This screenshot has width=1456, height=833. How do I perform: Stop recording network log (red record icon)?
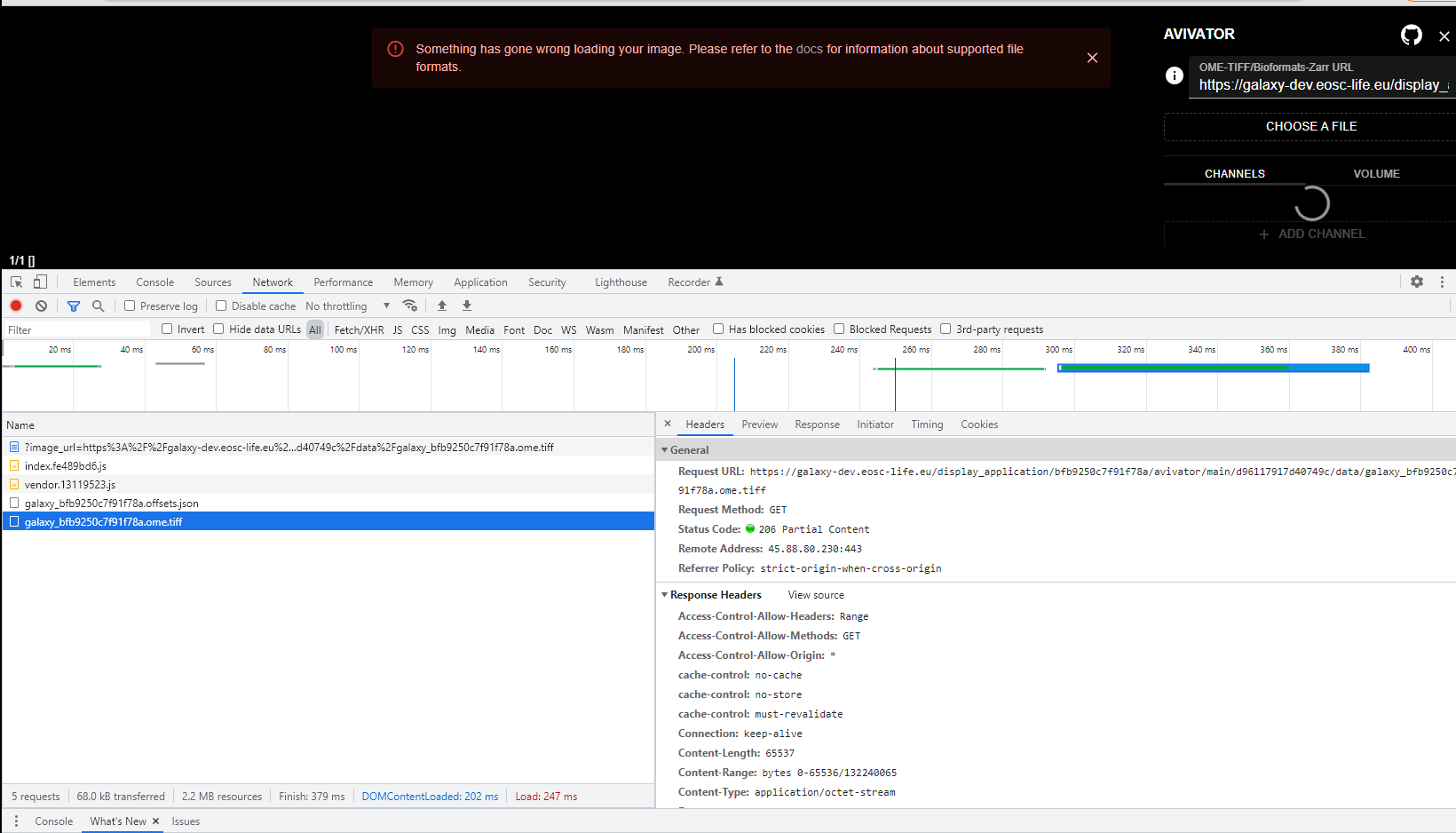(15, 305)
